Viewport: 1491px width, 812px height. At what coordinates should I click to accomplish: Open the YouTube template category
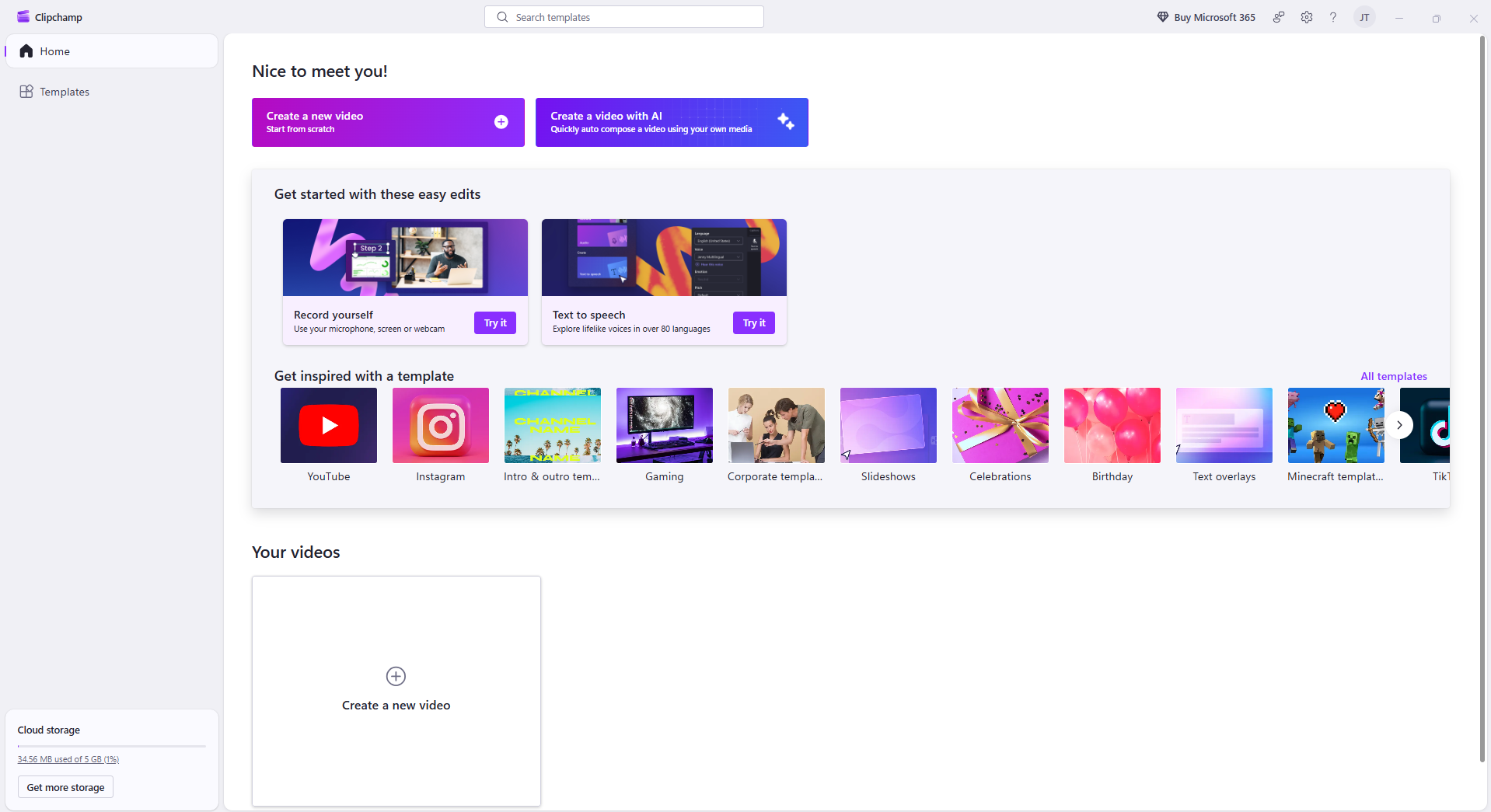(x=329, y=425)
